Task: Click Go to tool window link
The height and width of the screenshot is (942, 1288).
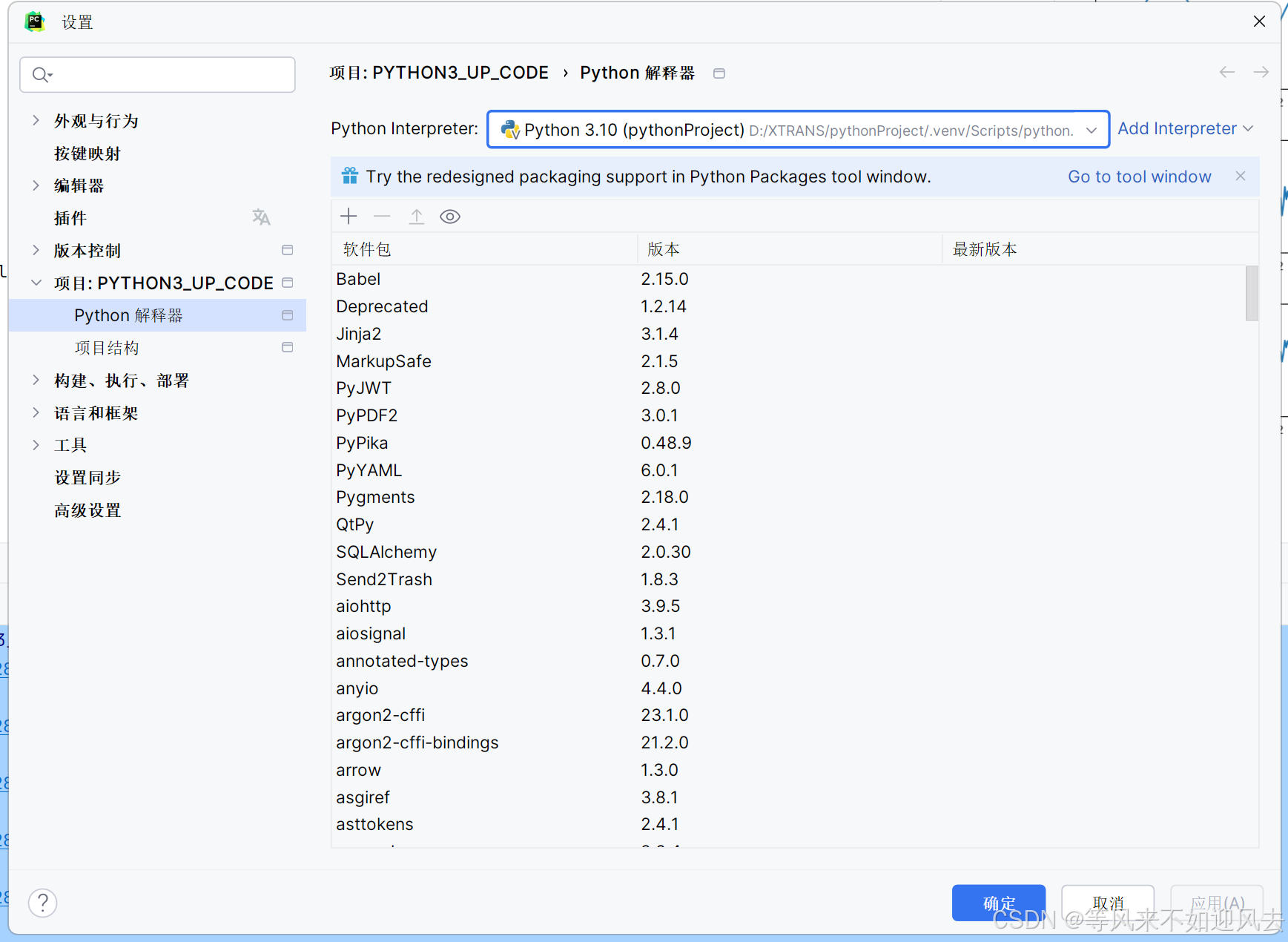Action: 1140,177
